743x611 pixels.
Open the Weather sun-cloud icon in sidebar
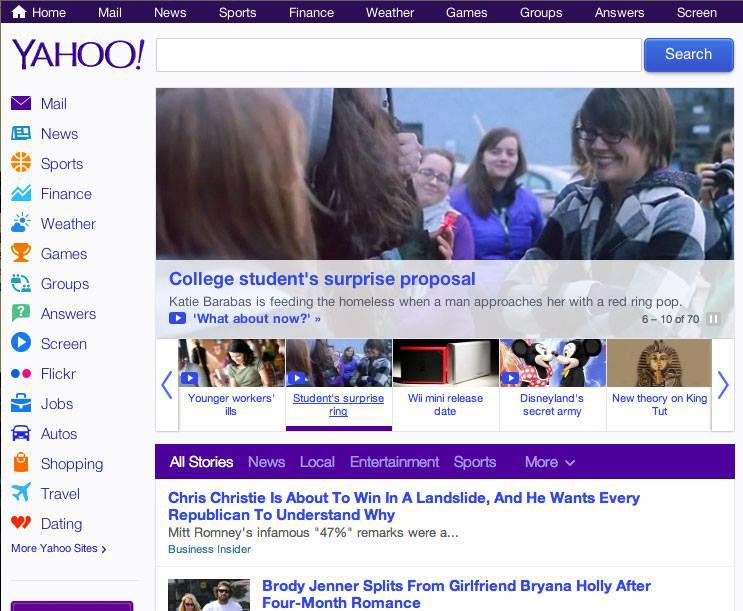pyautogui.click(x=21, y=223)
